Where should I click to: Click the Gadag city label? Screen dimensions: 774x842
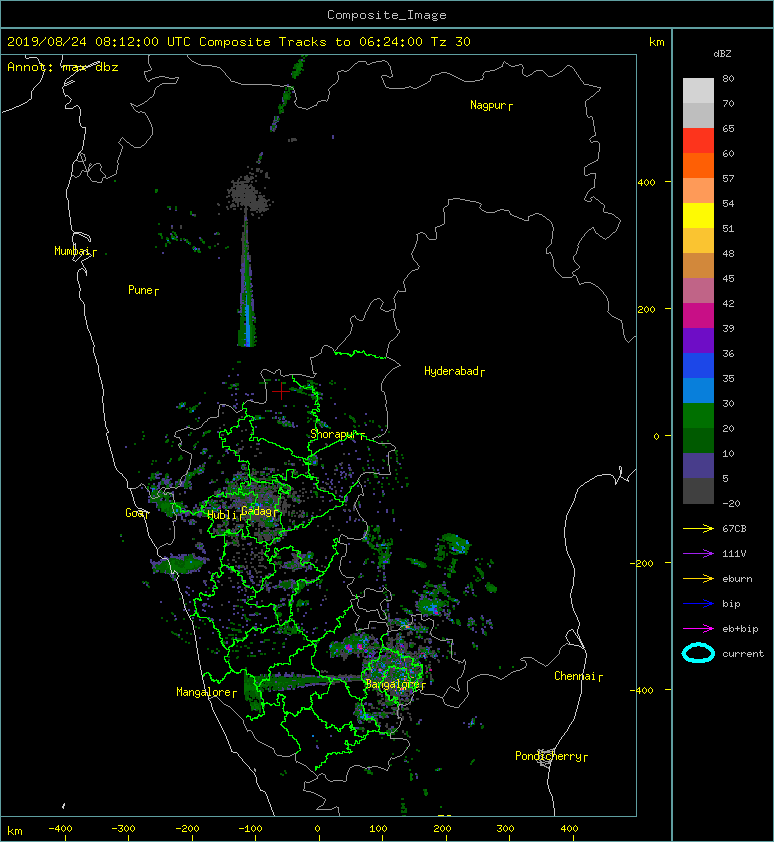tap(257, 511)
